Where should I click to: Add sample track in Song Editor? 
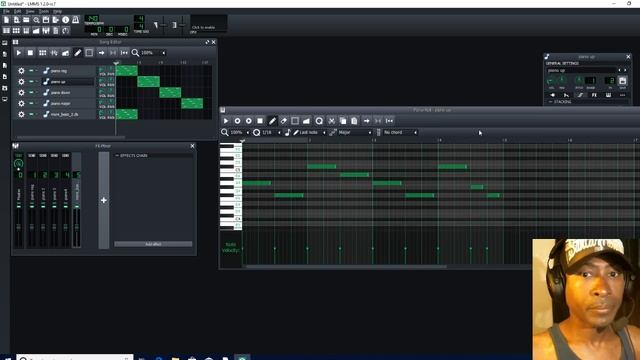(54, 53)
